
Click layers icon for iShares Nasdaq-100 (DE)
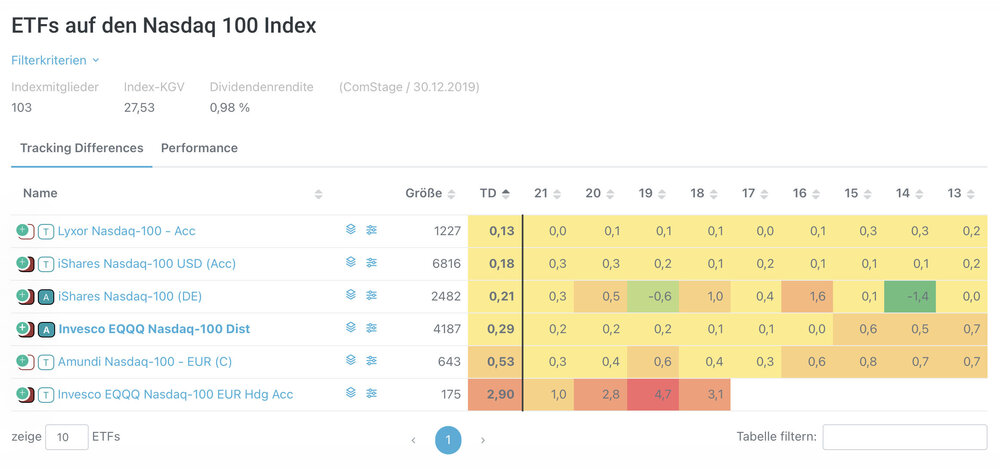[x=351, y=296]
